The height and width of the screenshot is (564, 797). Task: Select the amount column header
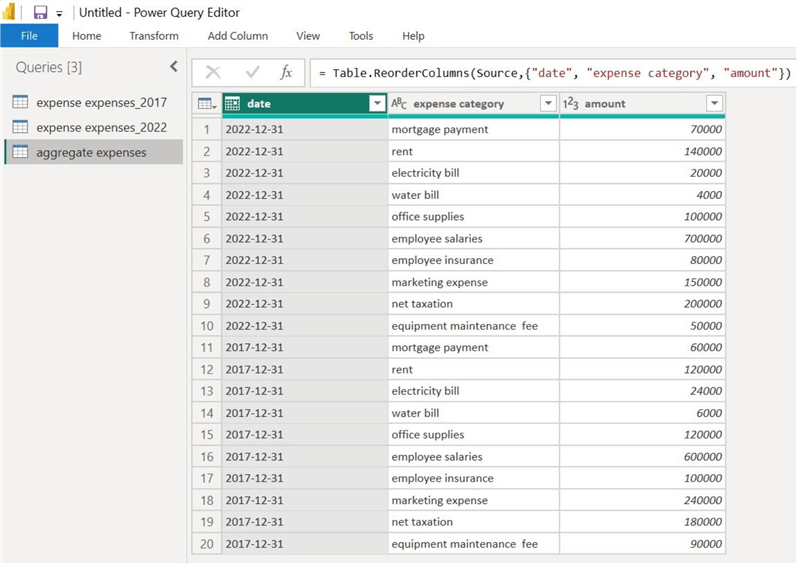point(642,104)
